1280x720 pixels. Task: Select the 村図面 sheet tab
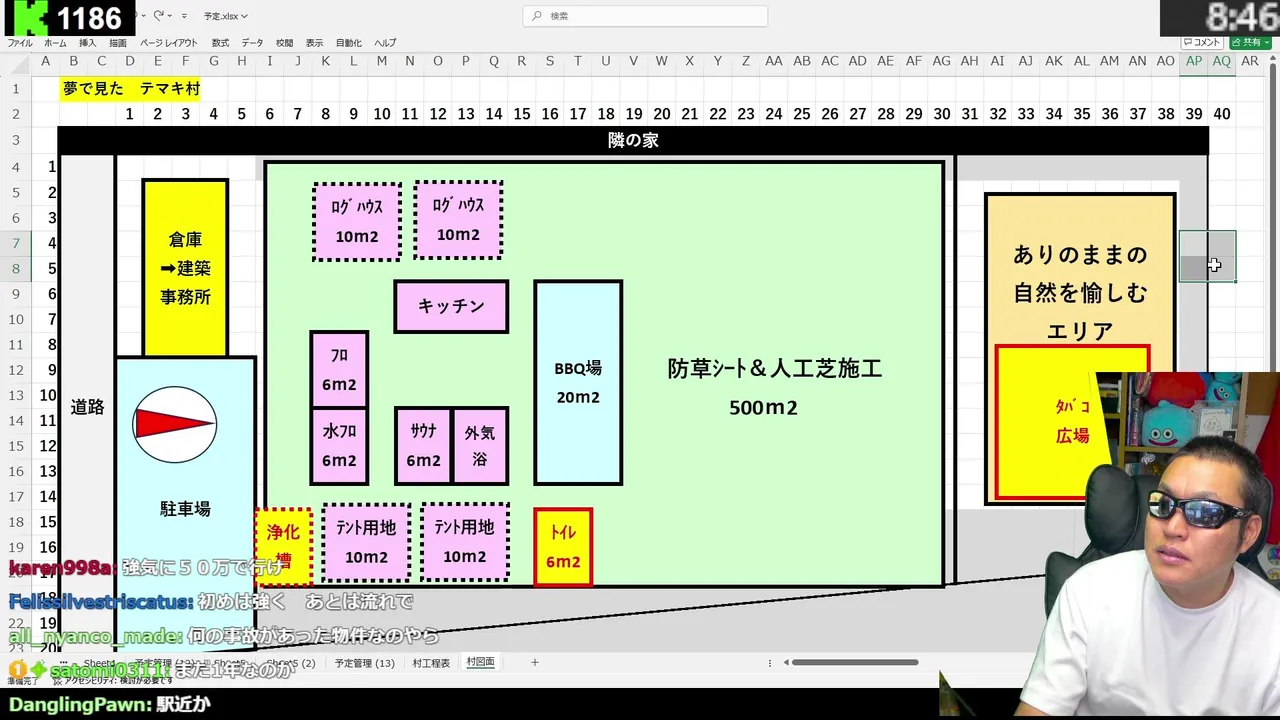pyautogui.click(x=480, y=662)
